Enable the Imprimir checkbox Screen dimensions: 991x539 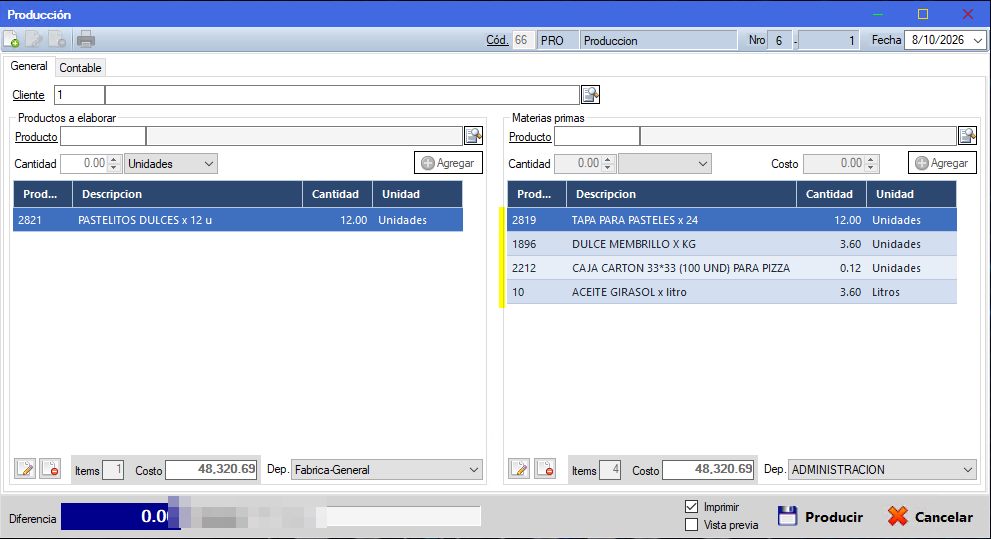click(691, 507)
